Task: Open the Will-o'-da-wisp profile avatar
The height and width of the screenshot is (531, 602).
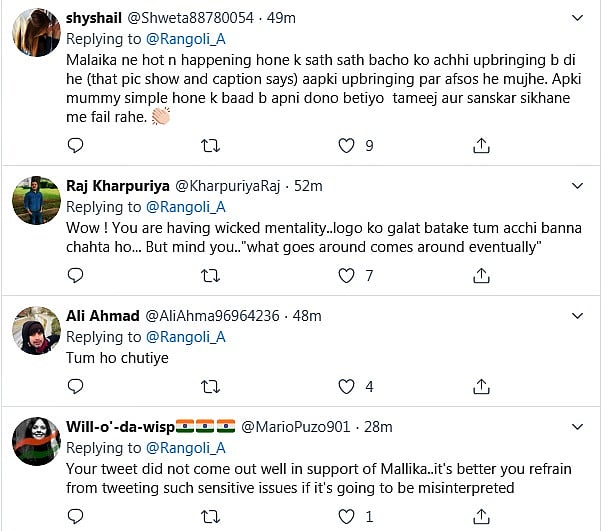Action: tap(35, 441)
